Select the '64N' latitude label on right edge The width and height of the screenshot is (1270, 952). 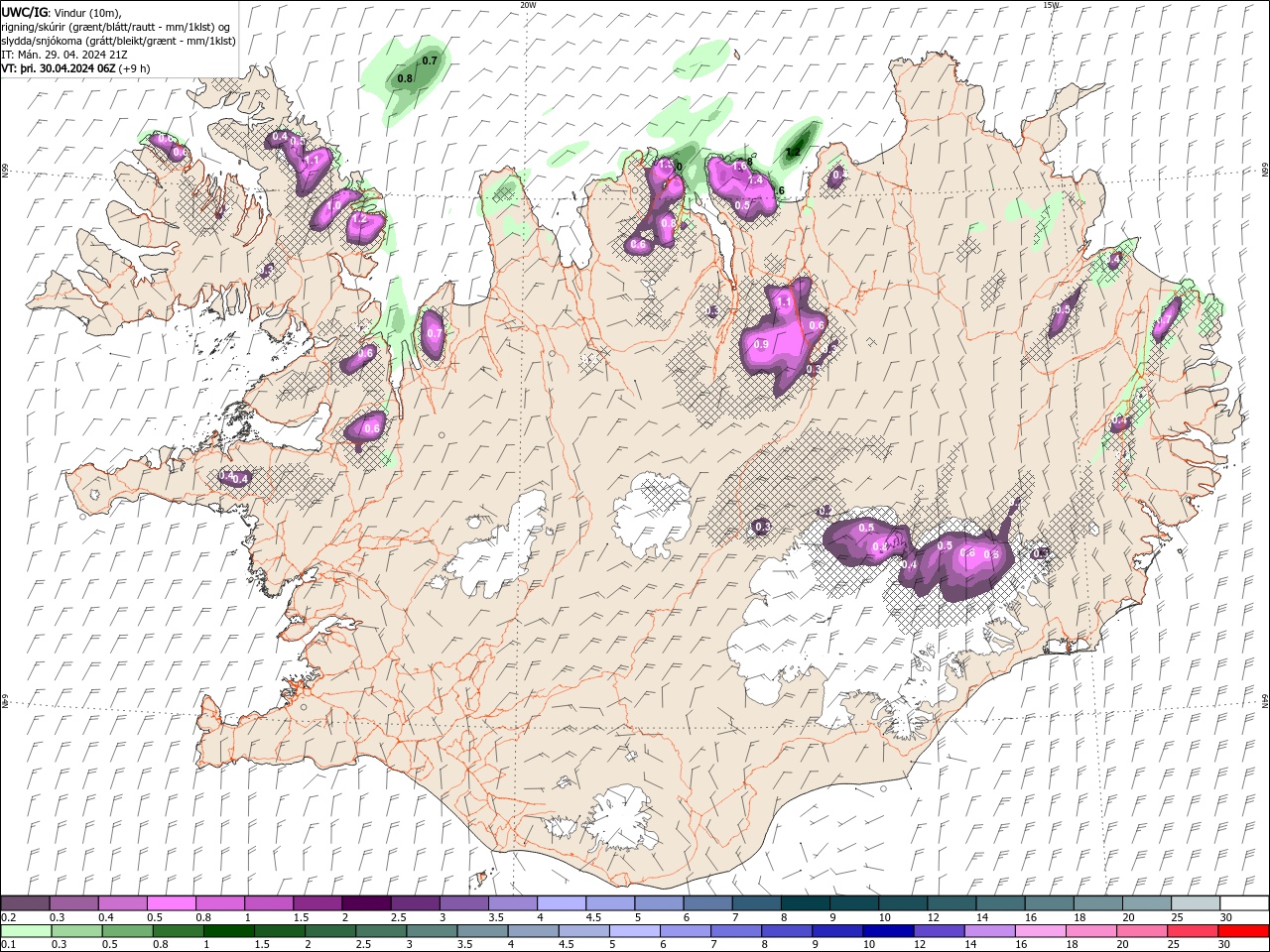tap(1265, 701)
